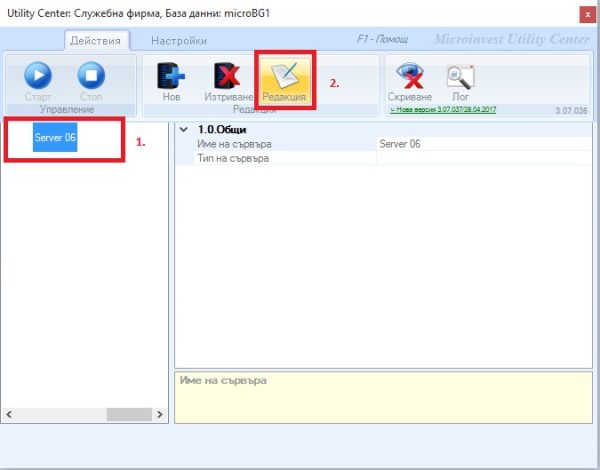Click the empty Тип на сървъра value cell
Image resolution: width=600 pixels, height=470 pixels.
pyautogui.click(x=484, y=158)
